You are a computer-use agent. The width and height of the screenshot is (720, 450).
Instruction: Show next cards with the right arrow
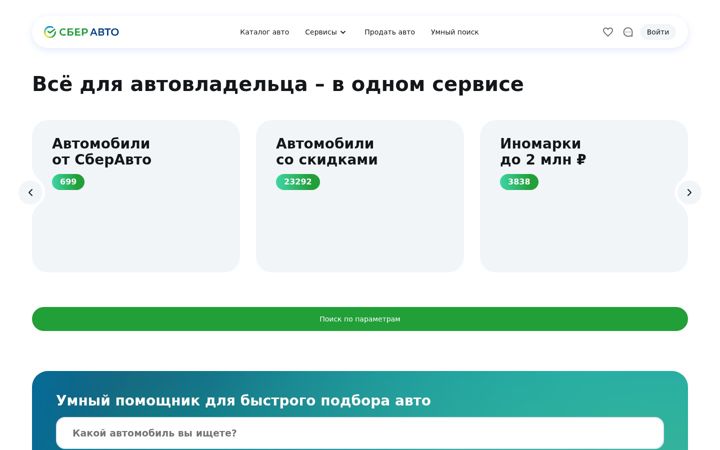pyautogui.click(x=689, y=192)
